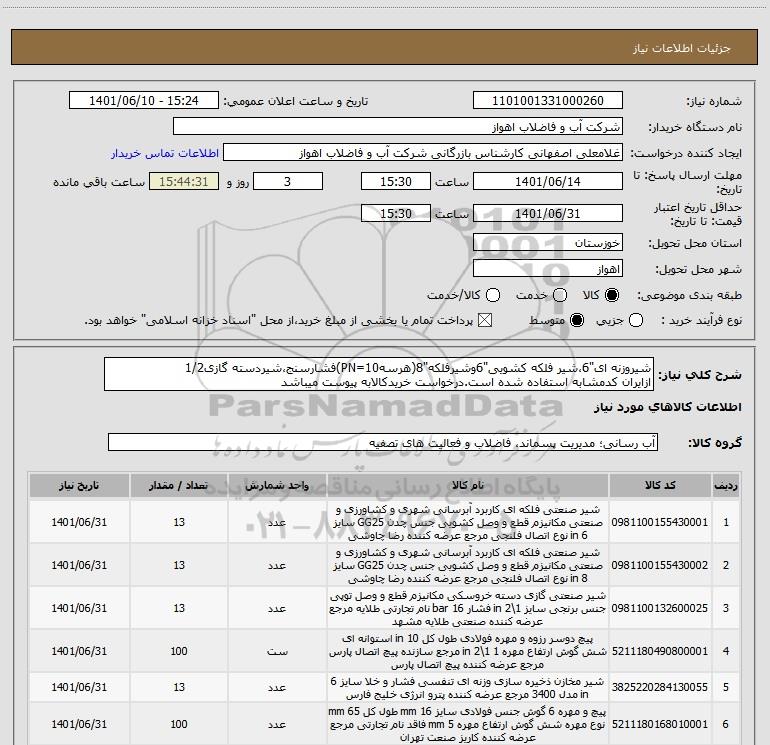The image size is (770, 745).
Task: Click the کد کالا column header
Action: pyautogui.click(x=660, y=485)
